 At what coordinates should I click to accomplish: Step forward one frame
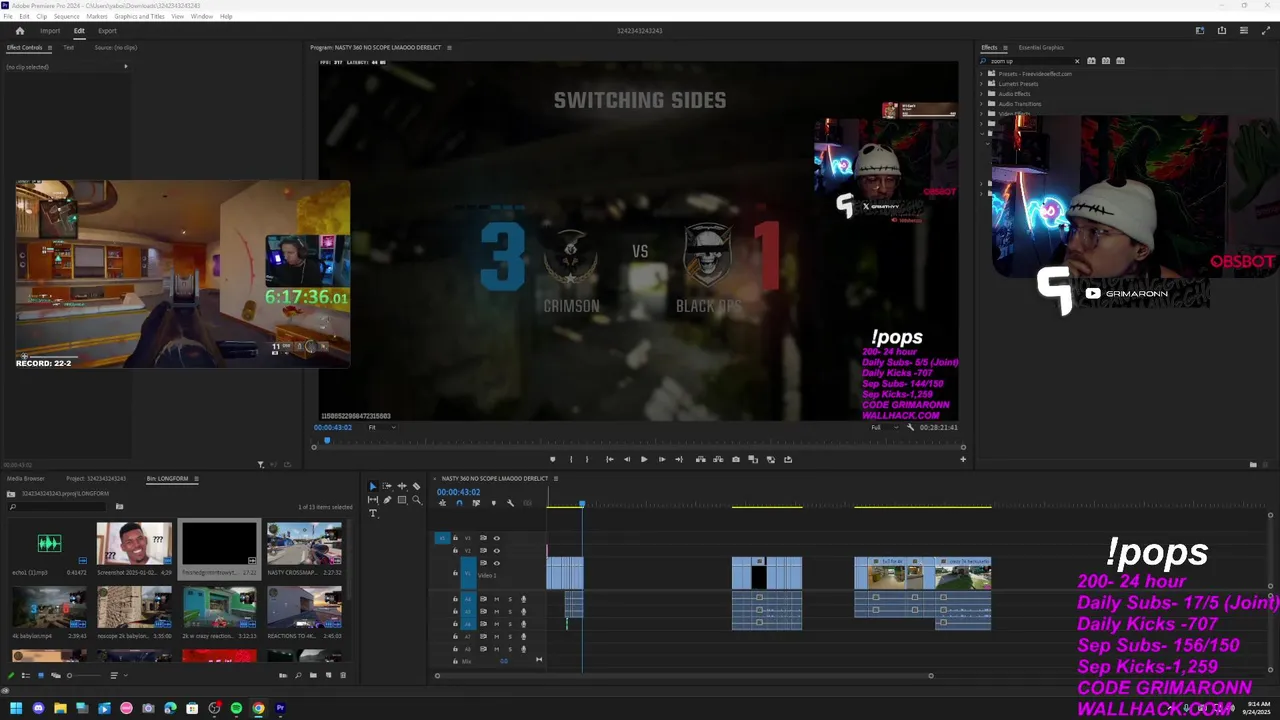point(661,459)
